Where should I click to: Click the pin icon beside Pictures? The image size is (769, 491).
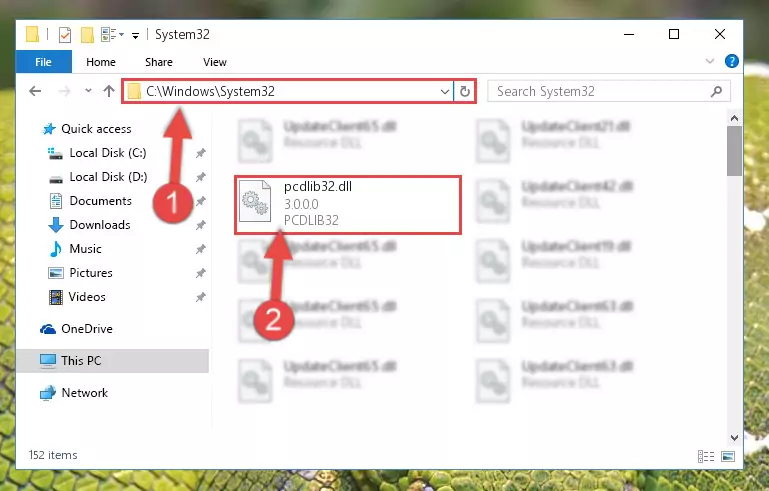(201, 273)
